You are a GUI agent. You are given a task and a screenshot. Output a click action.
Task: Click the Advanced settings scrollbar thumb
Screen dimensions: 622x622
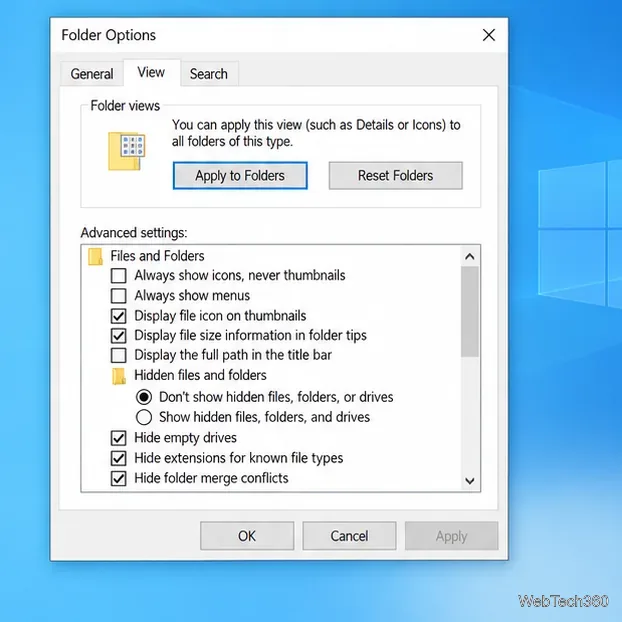click(470, 312)
